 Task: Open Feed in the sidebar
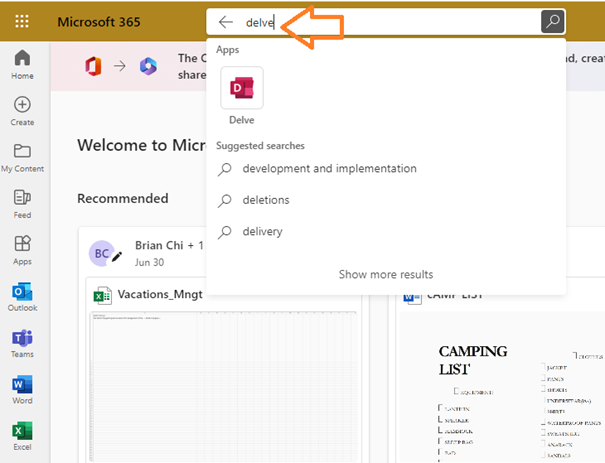click(22, 204)
